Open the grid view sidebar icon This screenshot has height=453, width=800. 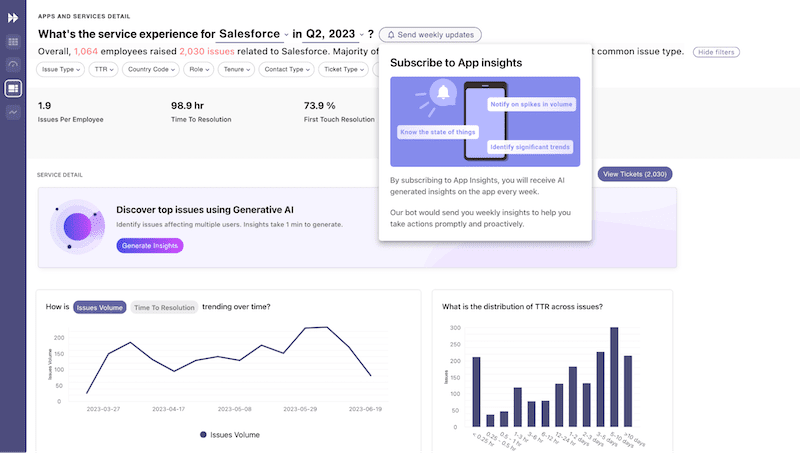click(13, 42)
